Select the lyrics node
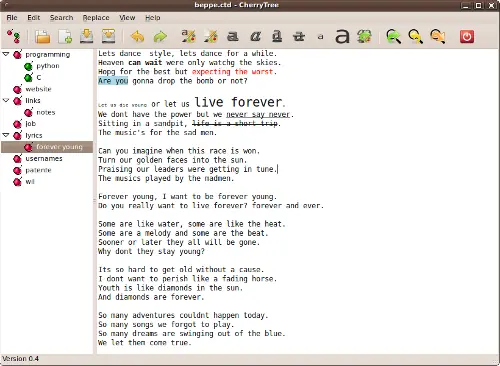This screenshot has height=366, width=500. tap(34, 135)
